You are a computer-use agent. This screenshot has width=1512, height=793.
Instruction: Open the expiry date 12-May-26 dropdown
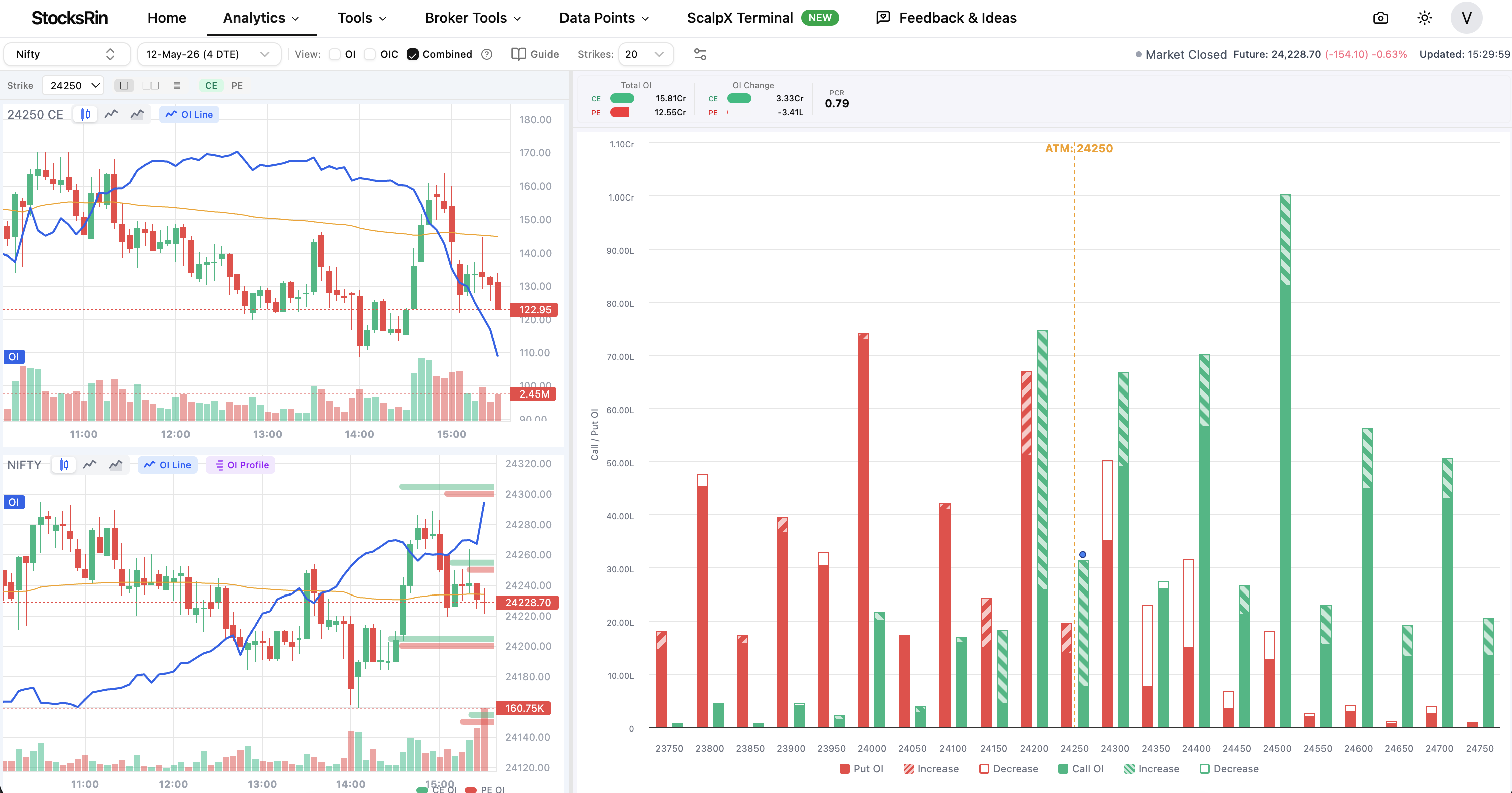tap(209, 54)
